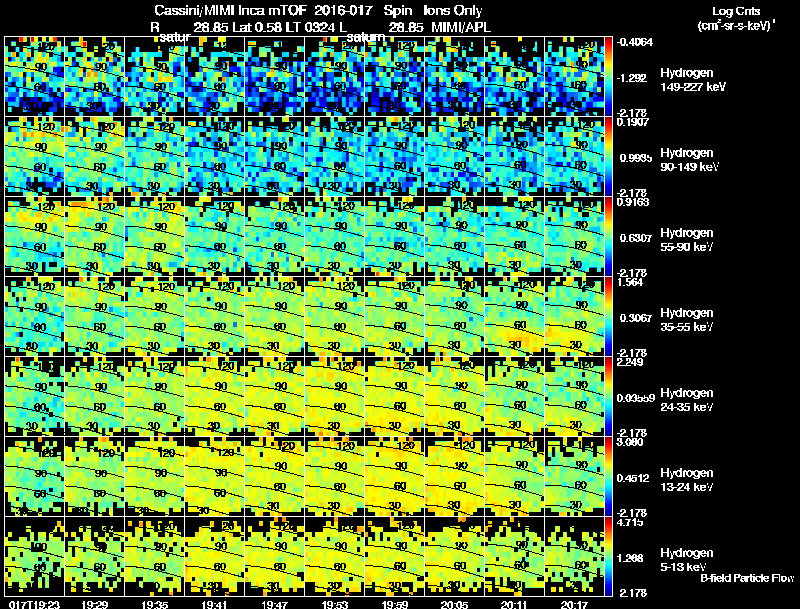Open the 24-35 keV panel at 20:05
This screenshot has height=609, width=800.
tap(454, 397)
